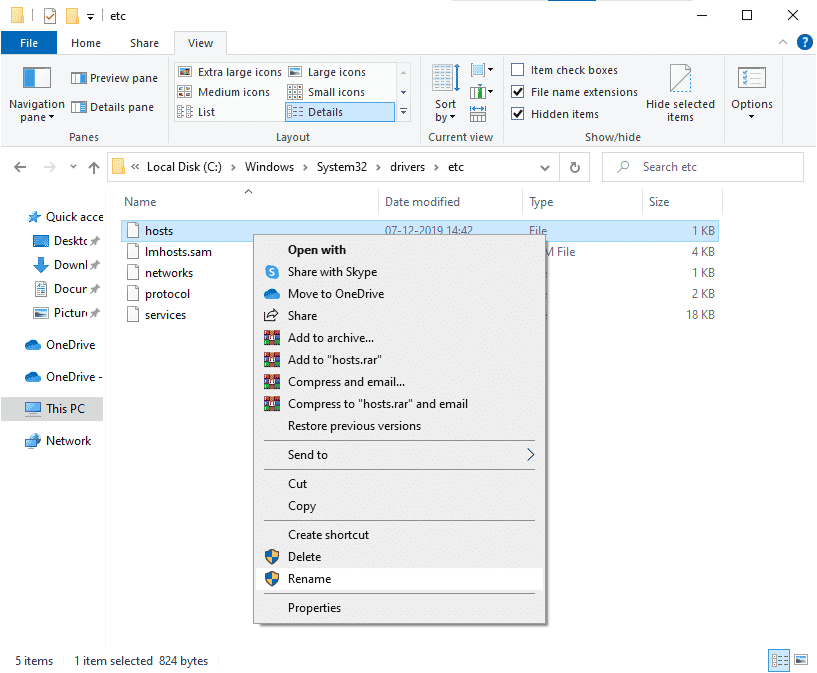Image resolution: width=817 pixels, height=673 pixels.
Task: Collapse the ribbon with the chevron
Action: coord(783,42)
